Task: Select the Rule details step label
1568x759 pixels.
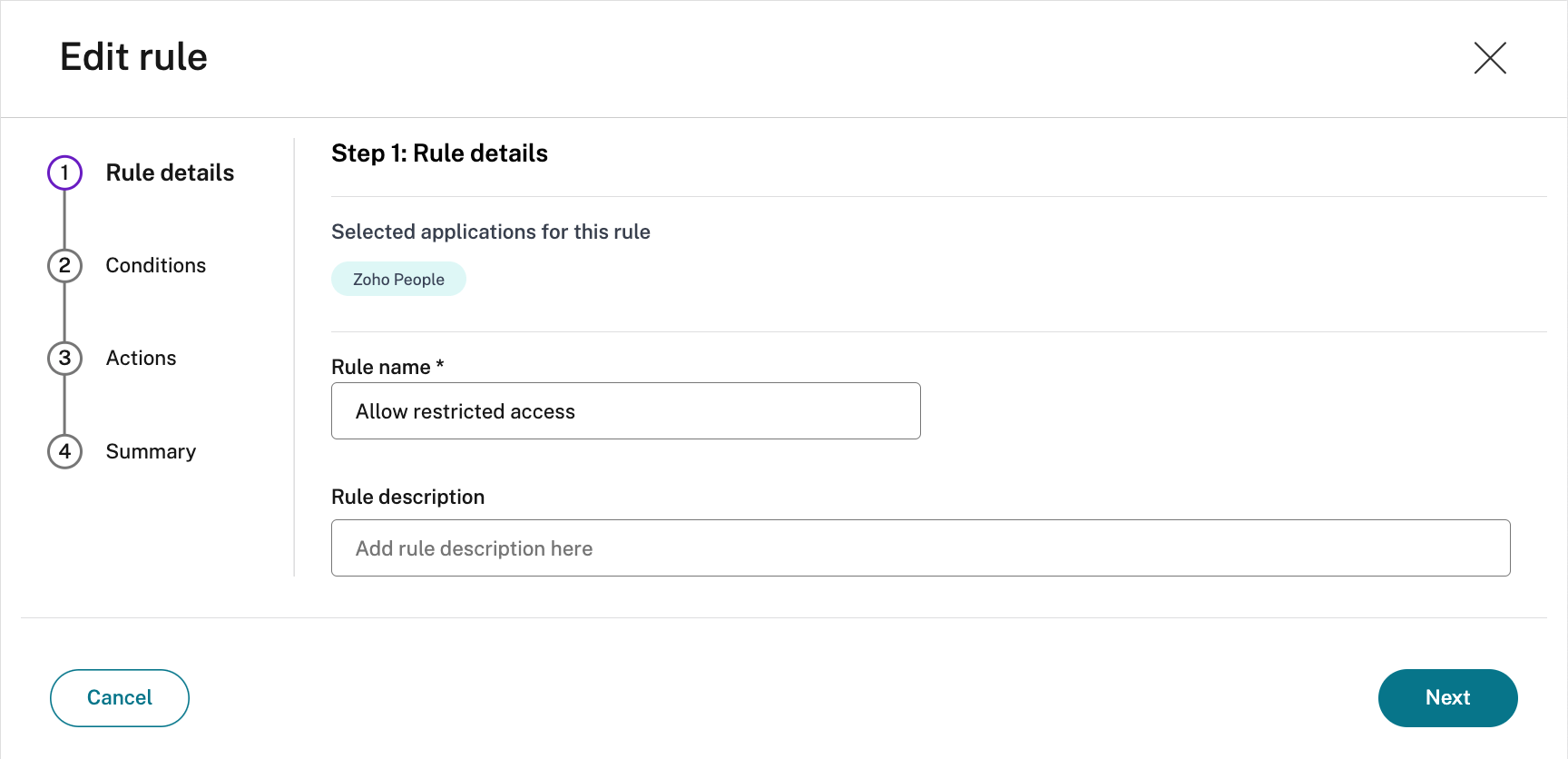Action: point(170,172)
